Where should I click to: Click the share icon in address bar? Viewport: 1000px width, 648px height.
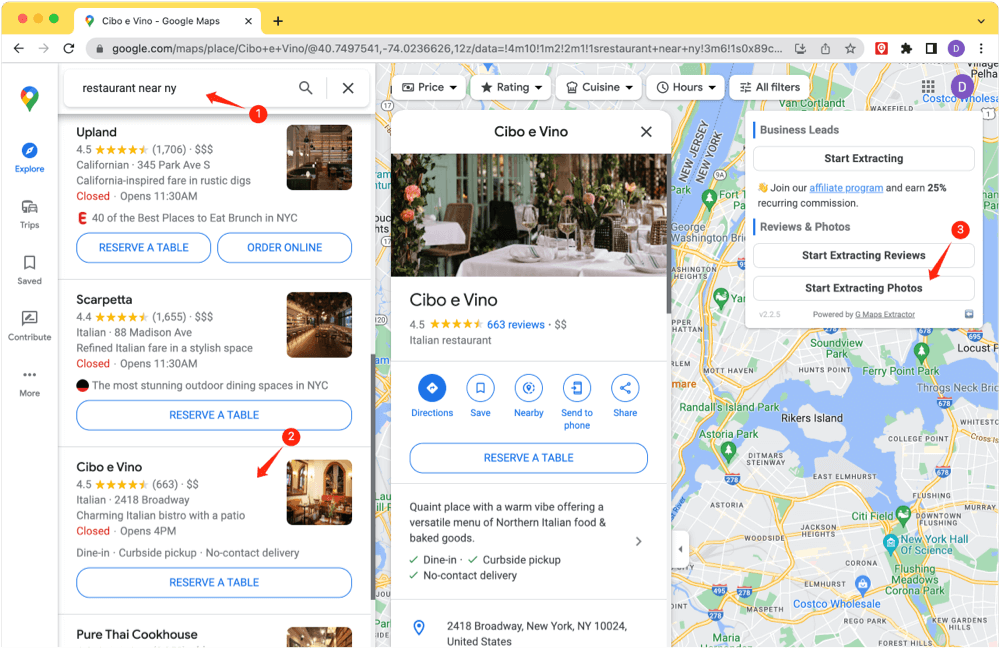pos(825,48)
